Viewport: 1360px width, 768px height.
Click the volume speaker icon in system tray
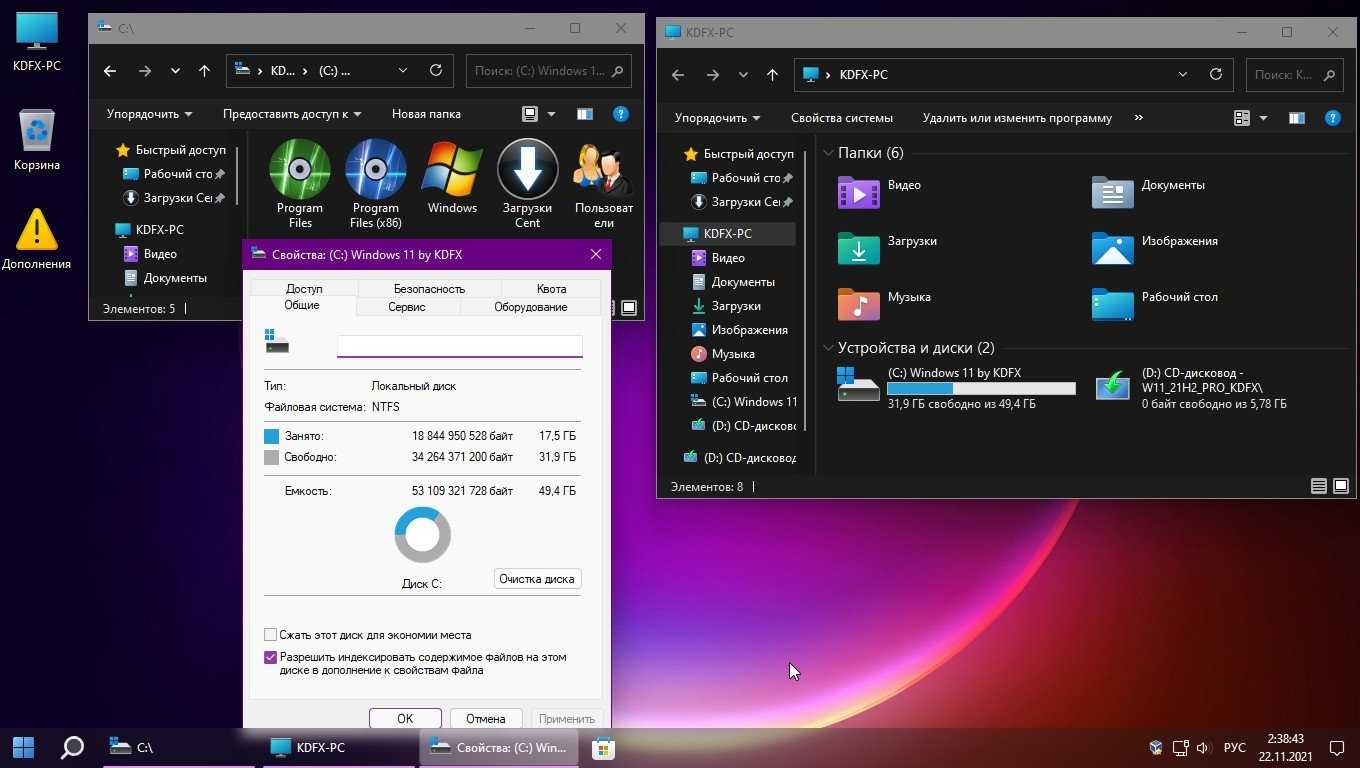click(1201, 747)
